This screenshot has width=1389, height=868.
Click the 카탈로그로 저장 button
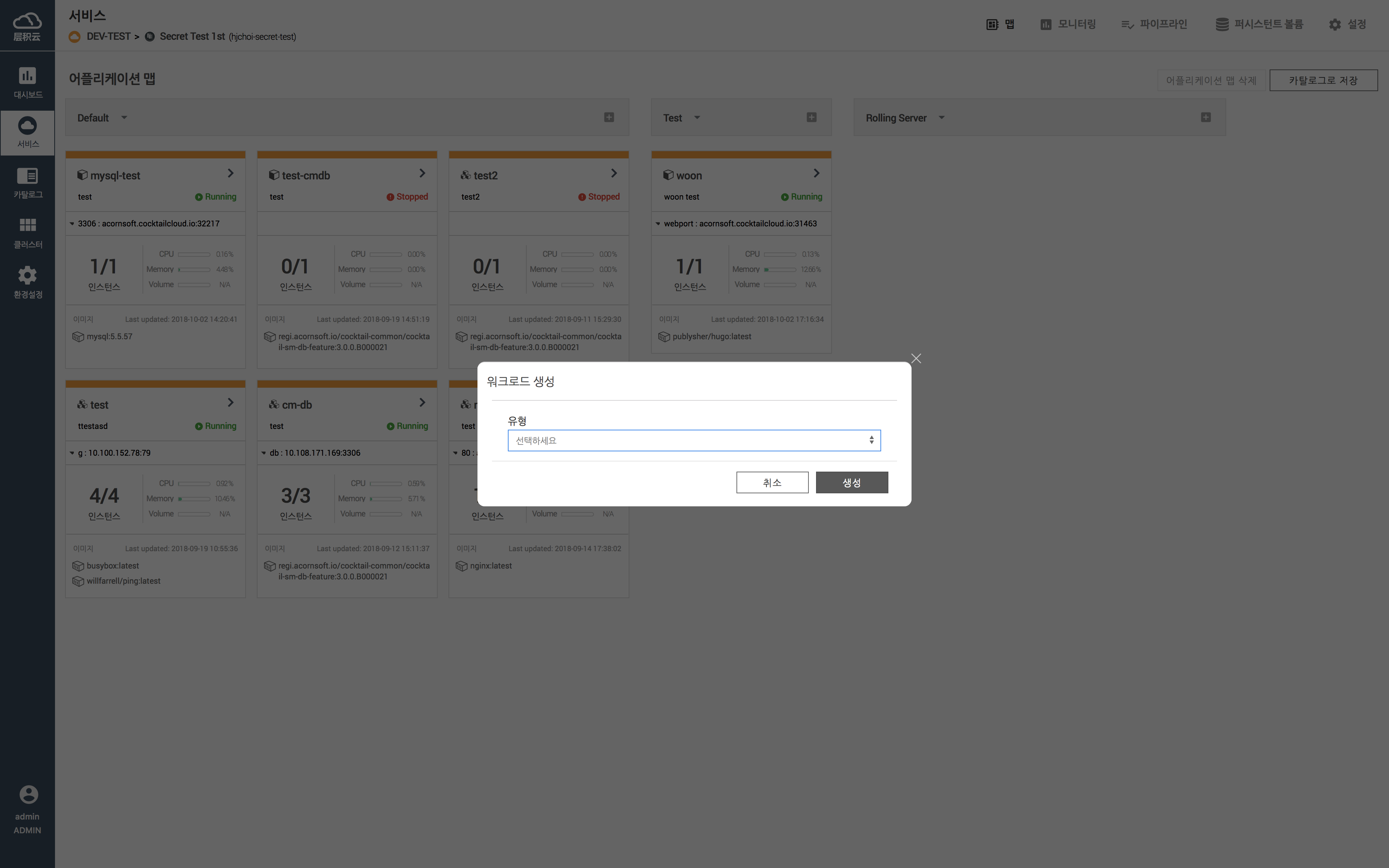pos(1323,80)
